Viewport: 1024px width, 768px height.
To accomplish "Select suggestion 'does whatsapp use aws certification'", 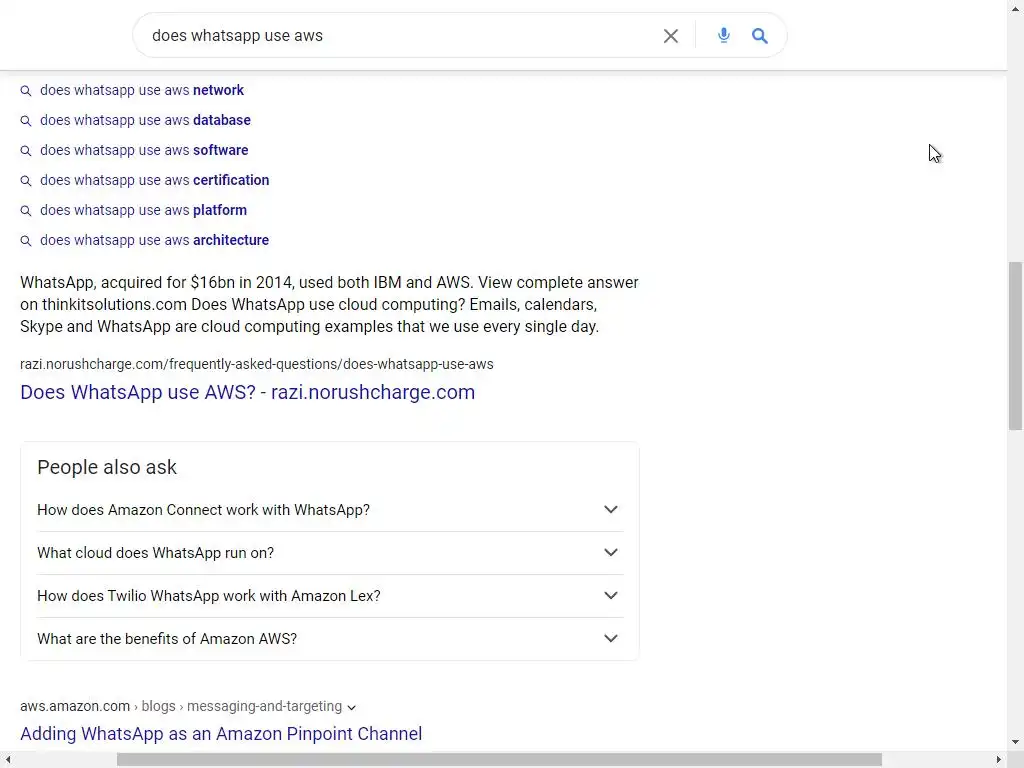I will (x=154, y=180).
